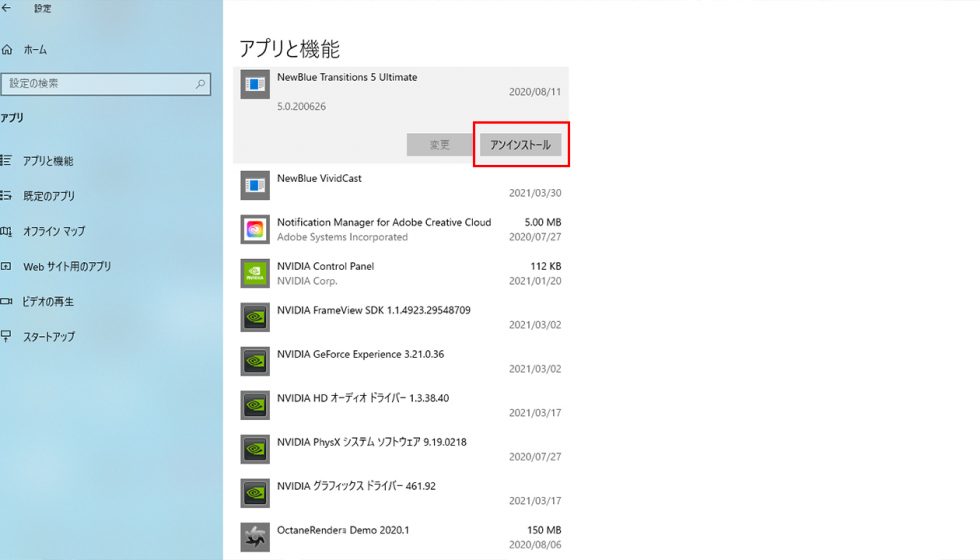980x560 pixels.
Task: Click the NewBlue VividCast app icon
Action: coord(255,186)
